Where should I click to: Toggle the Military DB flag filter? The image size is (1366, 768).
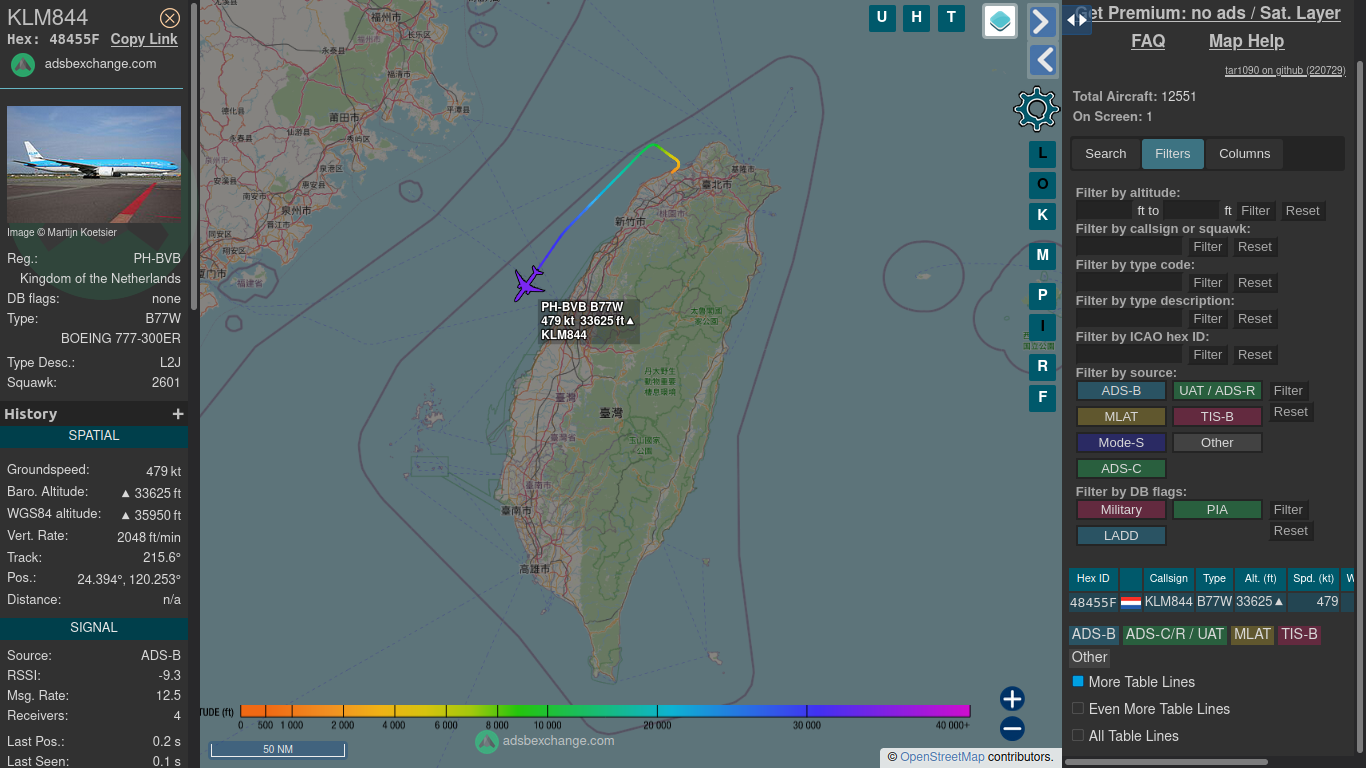[1121, 510]
